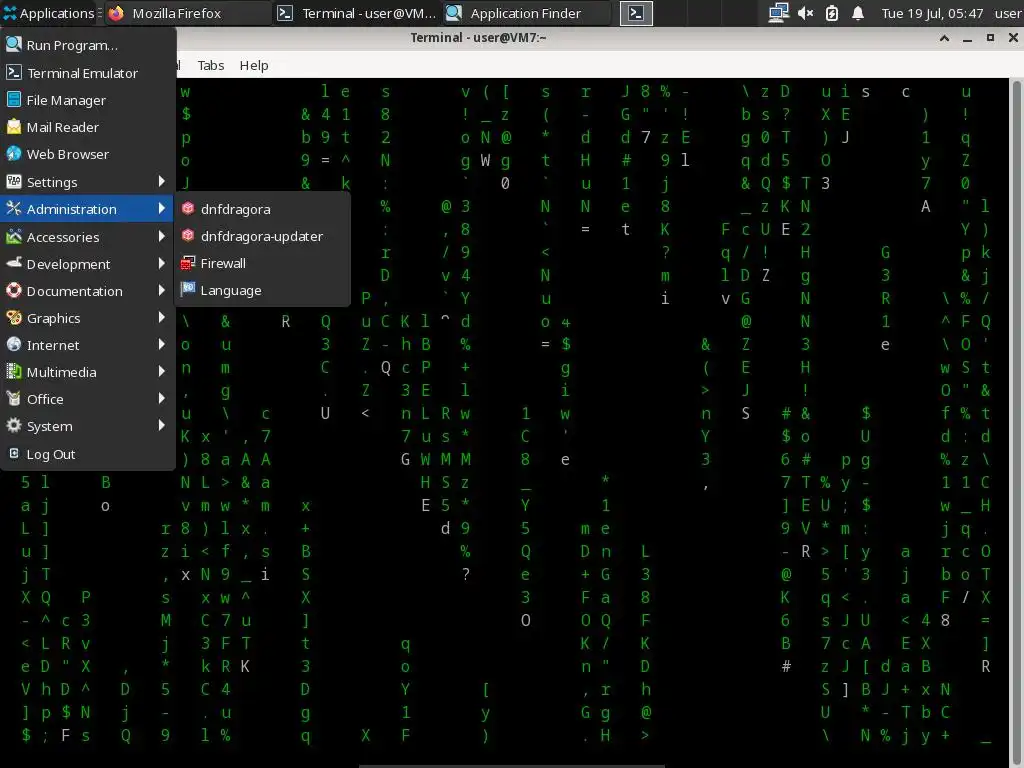Click the Firefox logo in taskbar

[116, 13]
